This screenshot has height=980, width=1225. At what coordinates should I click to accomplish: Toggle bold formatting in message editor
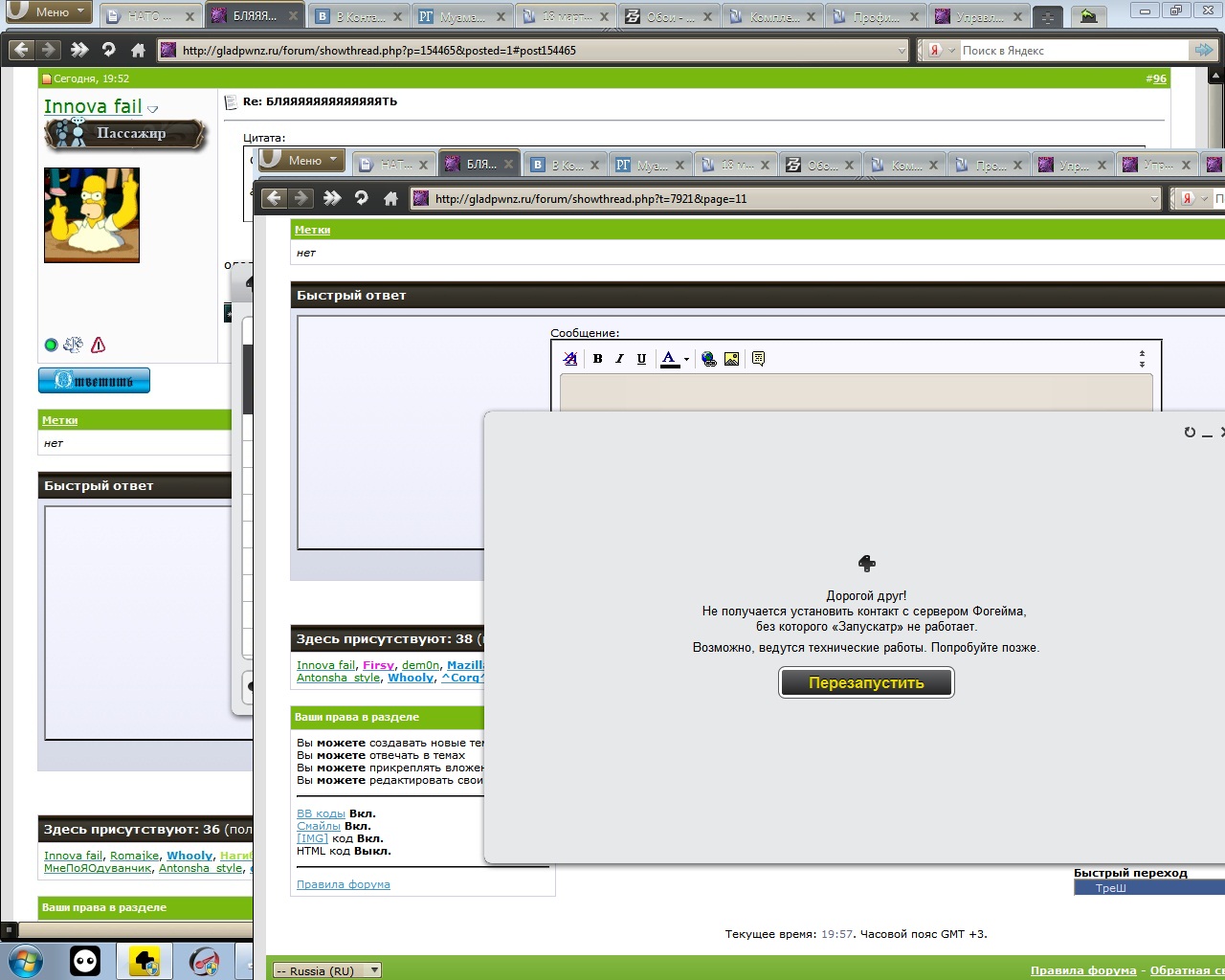tap(597, 359)
